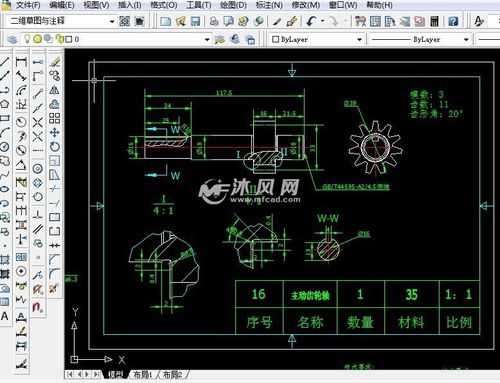Select the Explode modify tool
The height and width of the screenshot is (383, 500).
[55, 288]
